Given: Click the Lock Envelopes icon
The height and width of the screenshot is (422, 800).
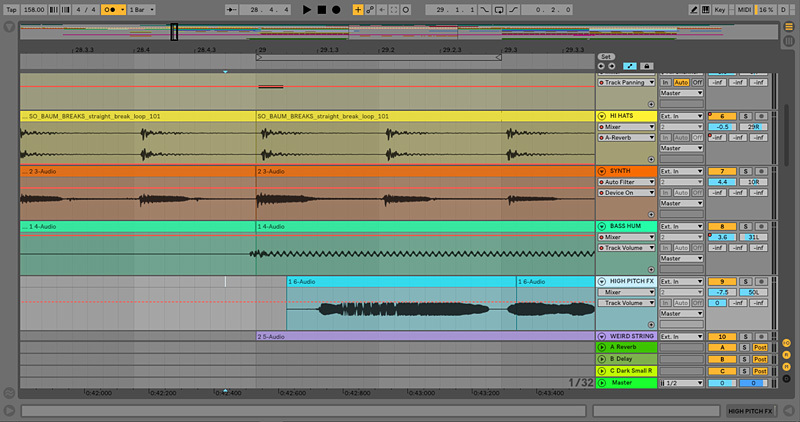Looking at the screenshot, I should pos(647,65).
